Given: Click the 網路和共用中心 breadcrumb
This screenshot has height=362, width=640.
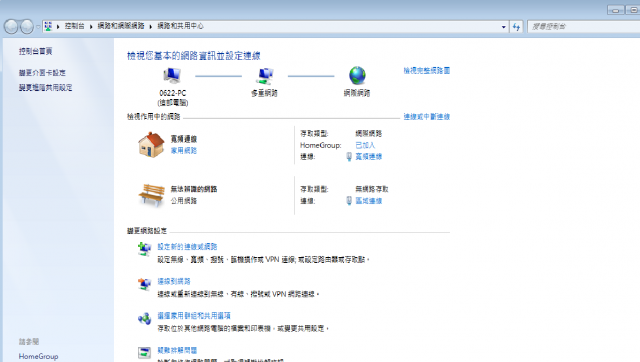Looking at the screenshot, I should pyautogui.click(x=180, y=26).
